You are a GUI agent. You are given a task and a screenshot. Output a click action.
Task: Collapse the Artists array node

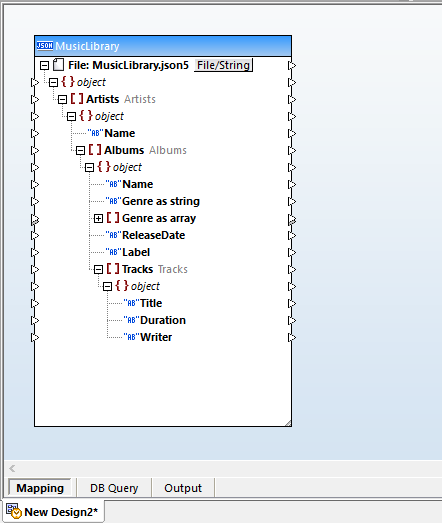tap(62, 99)
